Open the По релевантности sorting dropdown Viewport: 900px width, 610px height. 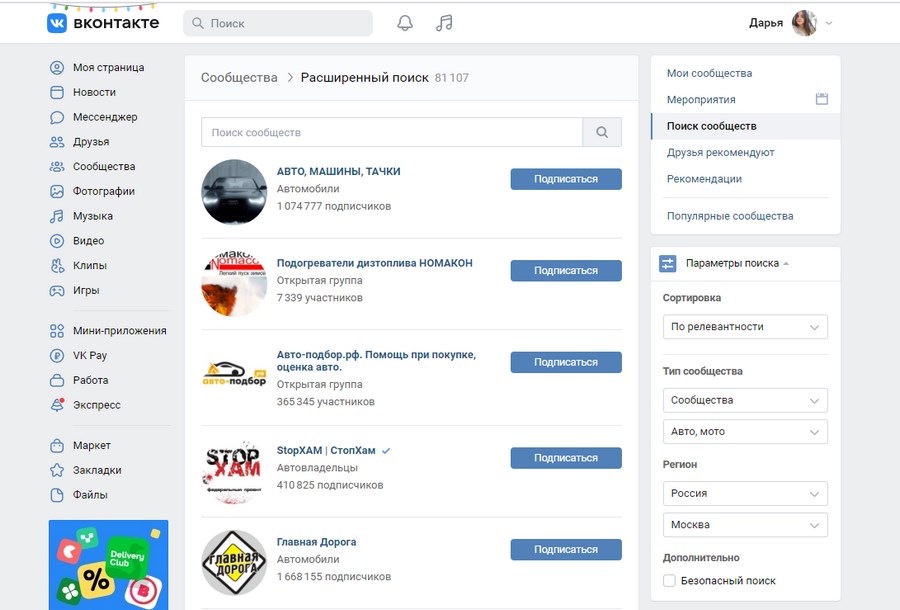click(x=745, y=327)
